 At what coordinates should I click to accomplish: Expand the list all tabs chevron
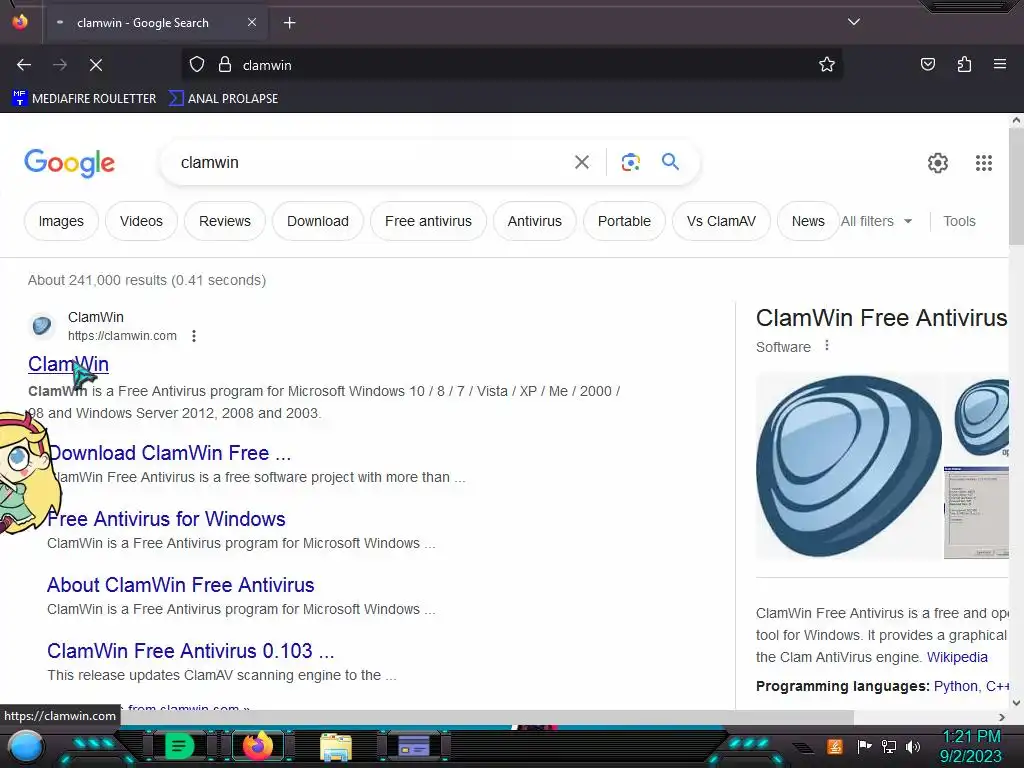(x=854, y=22)
